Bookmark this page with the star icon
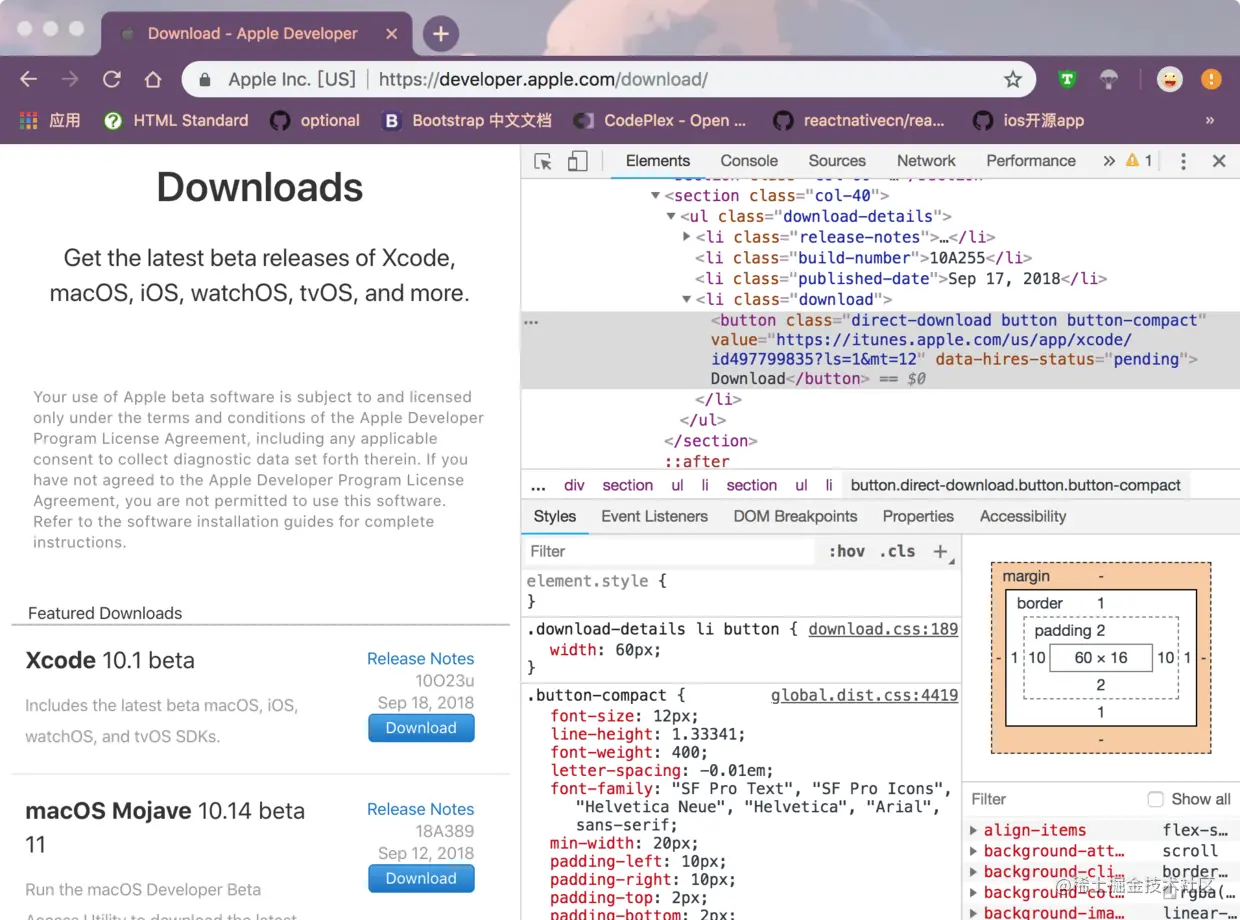The height and width of the screenshot is (920, 1240). 1013,80
